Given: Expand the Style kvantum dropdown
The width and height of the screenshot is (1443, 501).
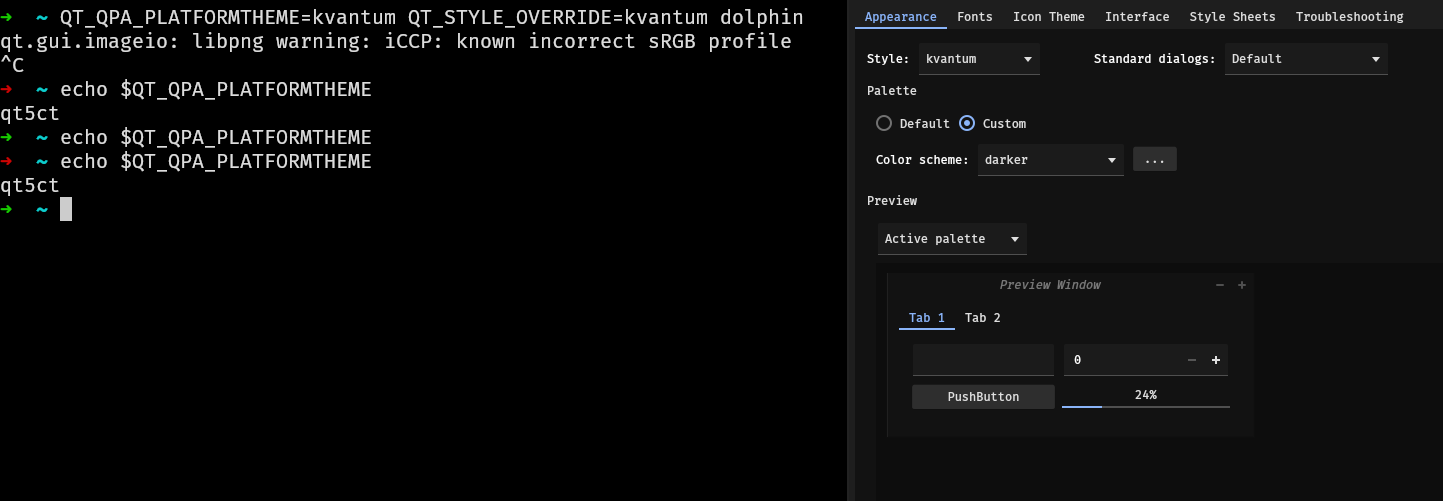Looking at the screenshot, I should click(979, 59).
